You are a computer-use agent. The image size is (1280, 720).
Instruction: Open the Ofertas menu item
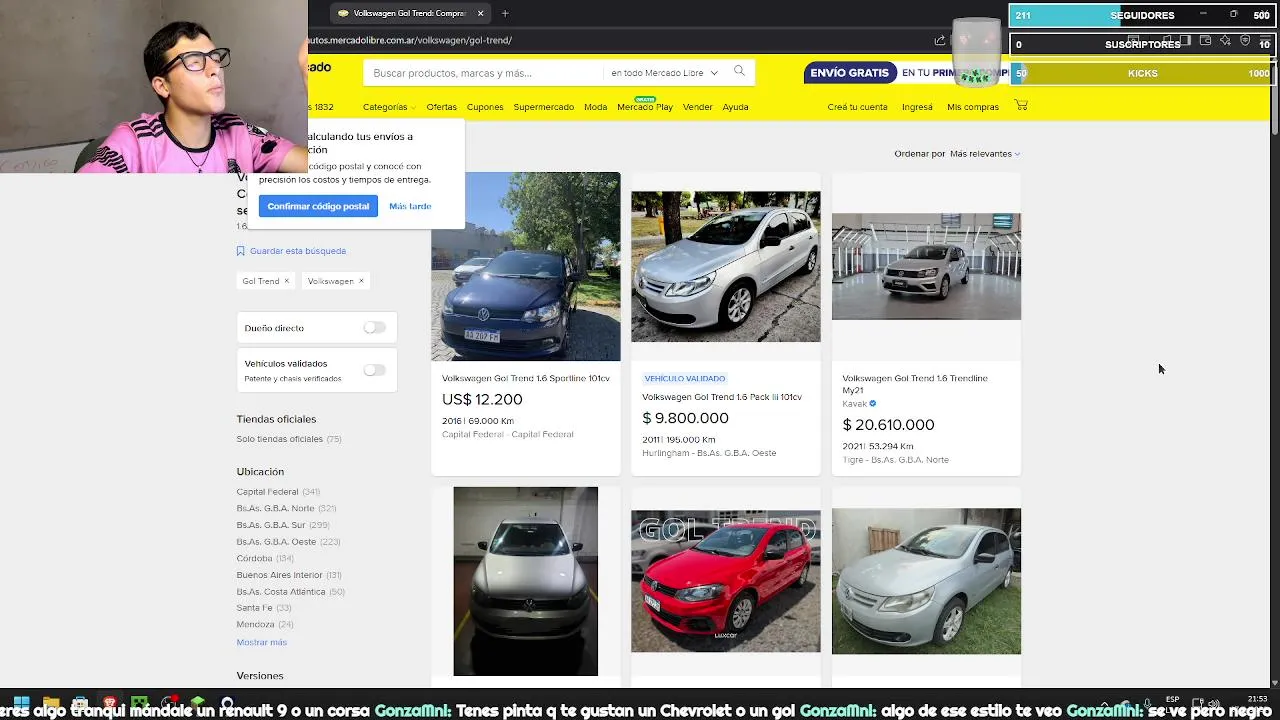(x=441, y=107)
